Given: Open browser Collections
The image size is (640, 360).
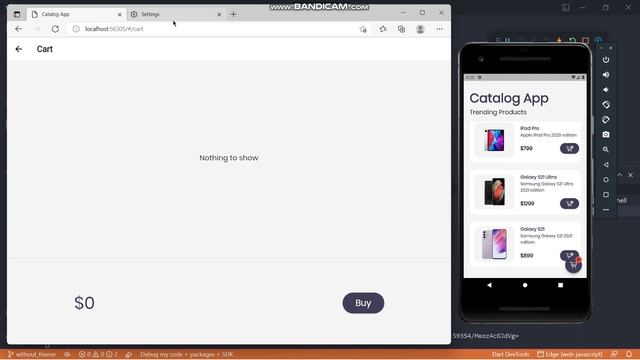Looking at the screenshot, I should (401, 29).
